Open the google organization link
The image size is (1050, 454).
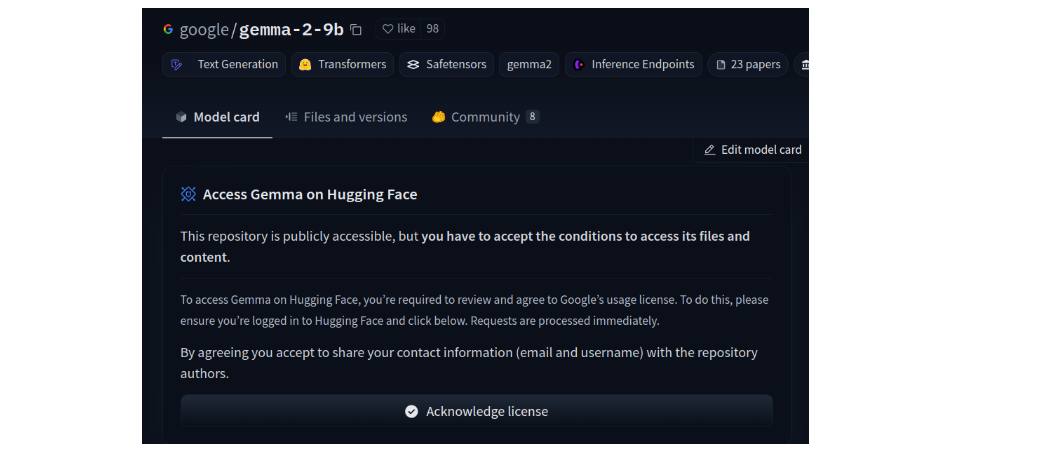pyautogui.click(x=204, y=29)
